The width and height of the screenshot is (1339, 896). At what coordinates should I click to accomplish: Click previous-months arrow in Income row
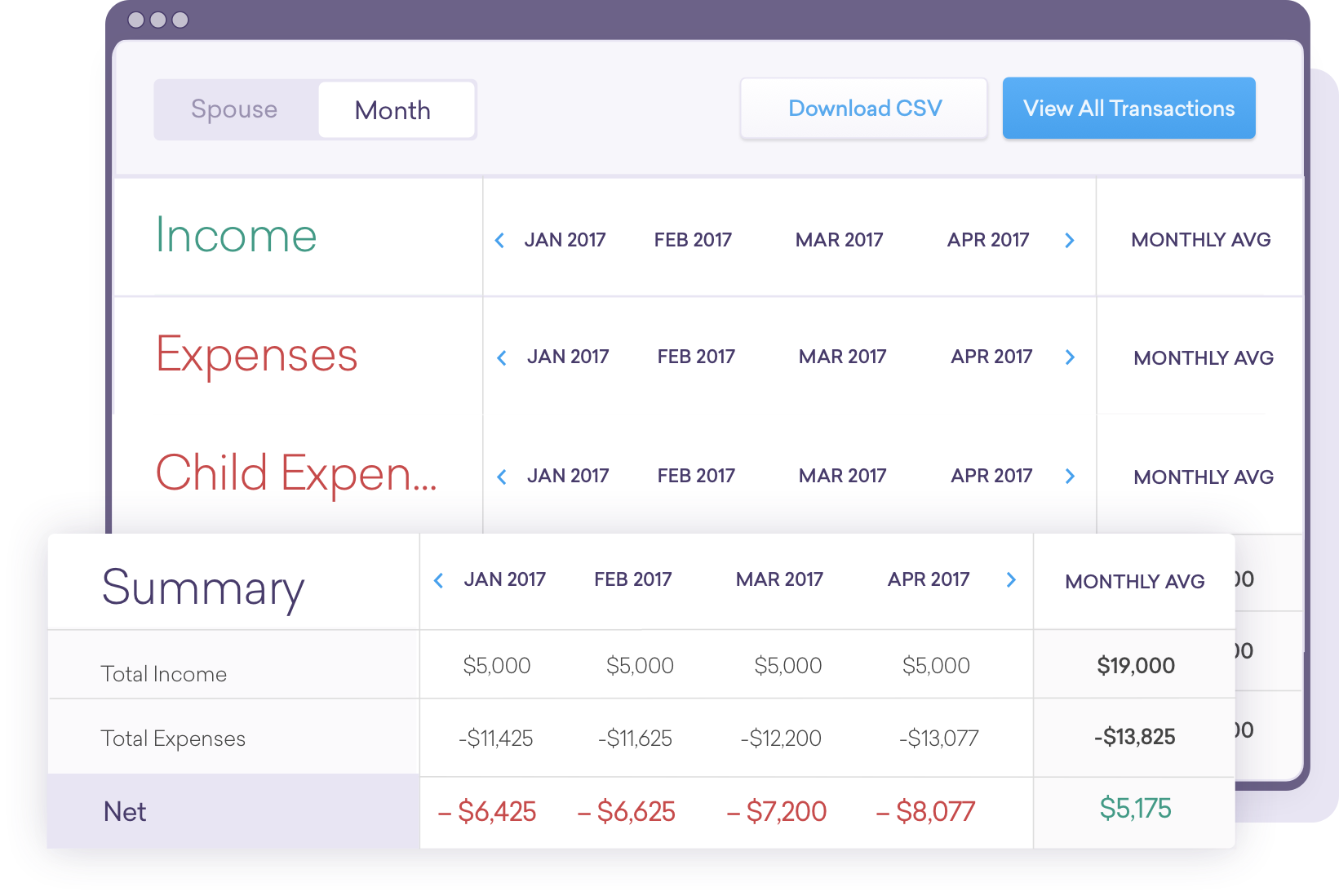click(499, 241)
